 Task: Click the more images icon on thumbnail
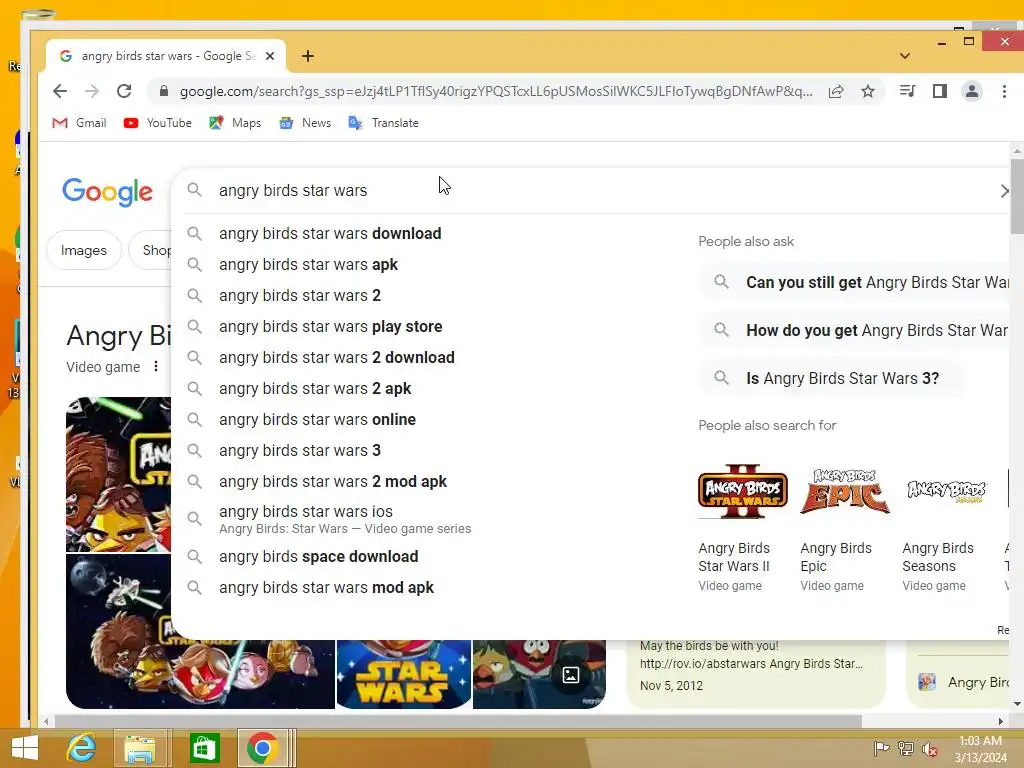pos(571,675)
